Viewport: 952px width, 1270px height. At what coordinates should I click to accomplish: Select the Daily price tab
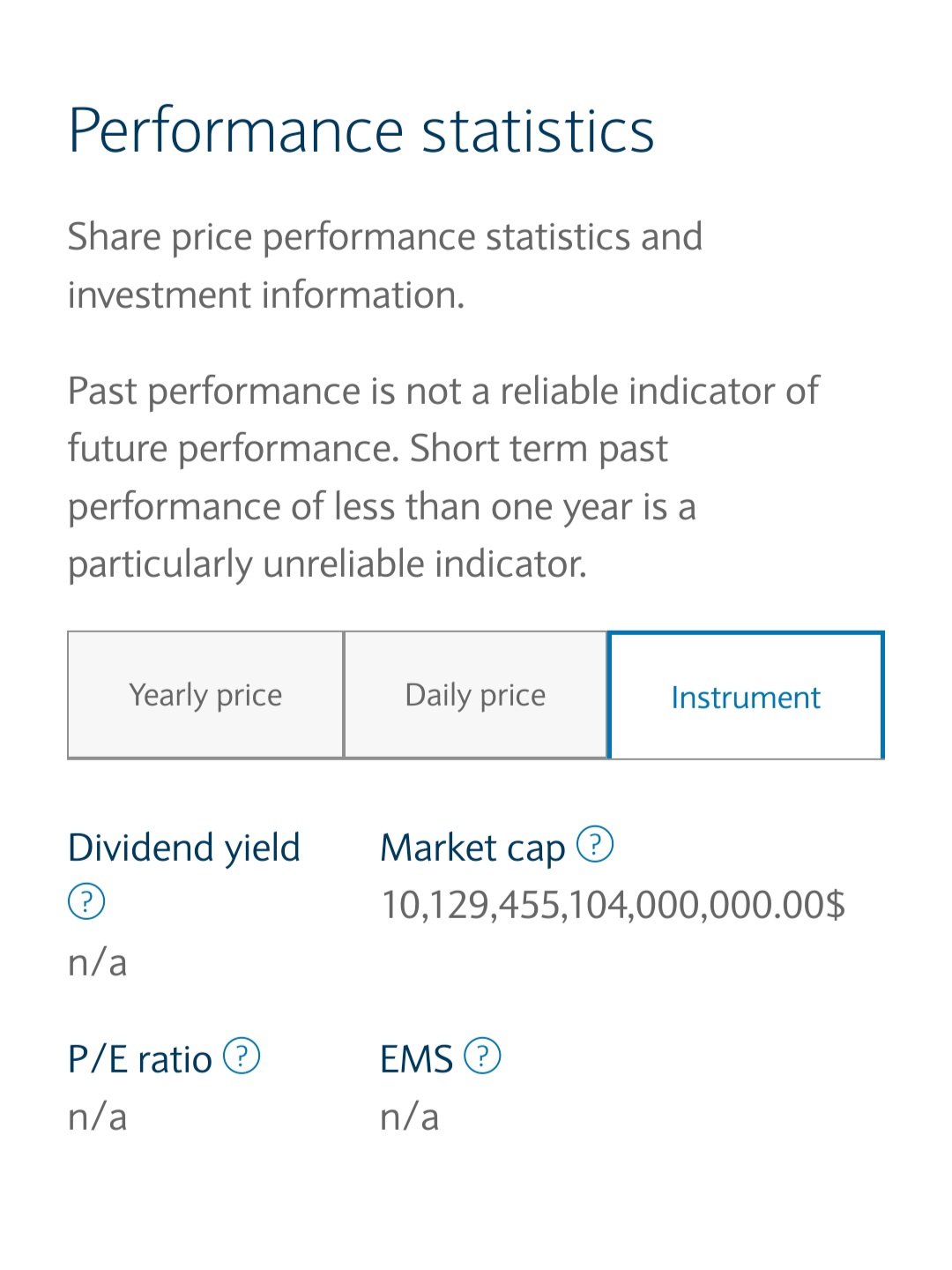(475, 695)
